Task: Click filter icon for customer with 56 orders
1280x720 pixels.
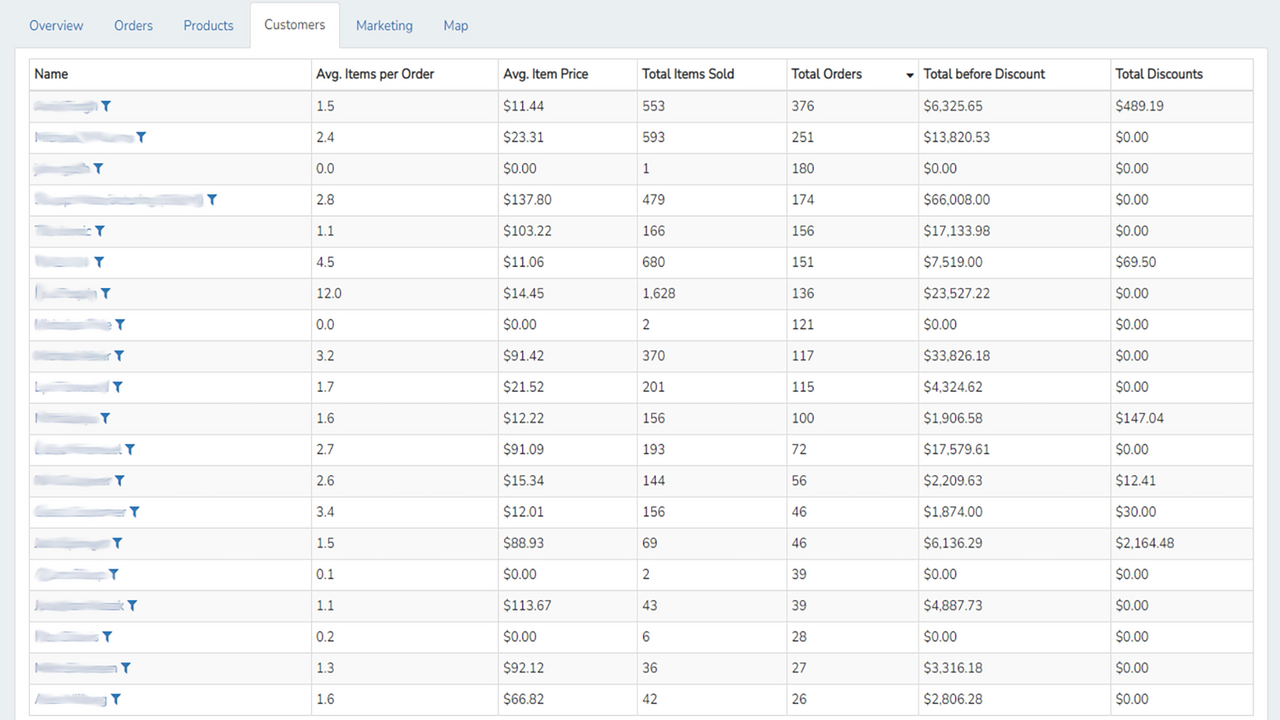Action: pyautogui.click(x=120, y=481)
